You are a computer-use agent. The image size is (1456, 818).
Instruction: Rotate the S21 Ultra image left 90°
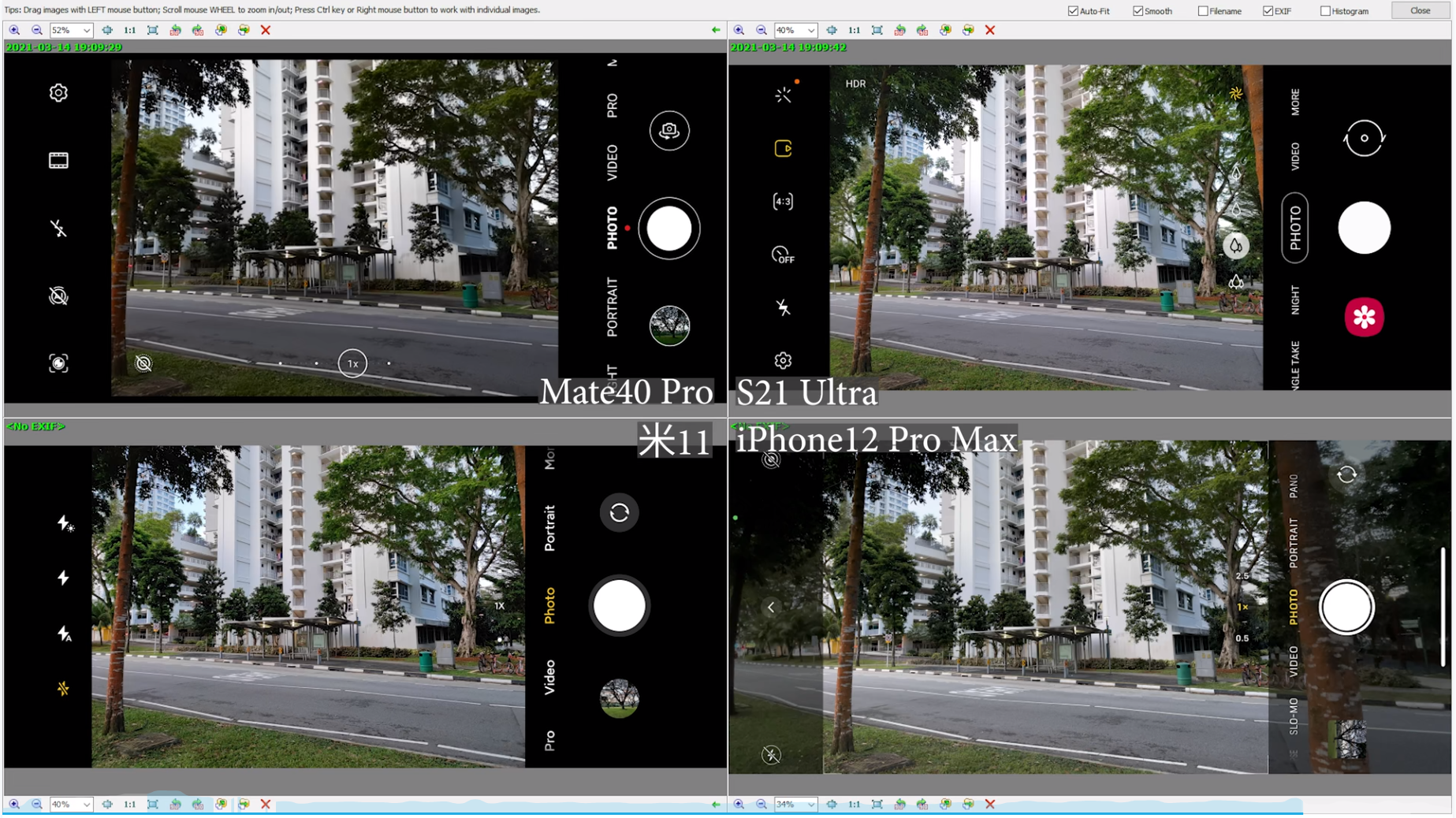click(x=899, y=30)
